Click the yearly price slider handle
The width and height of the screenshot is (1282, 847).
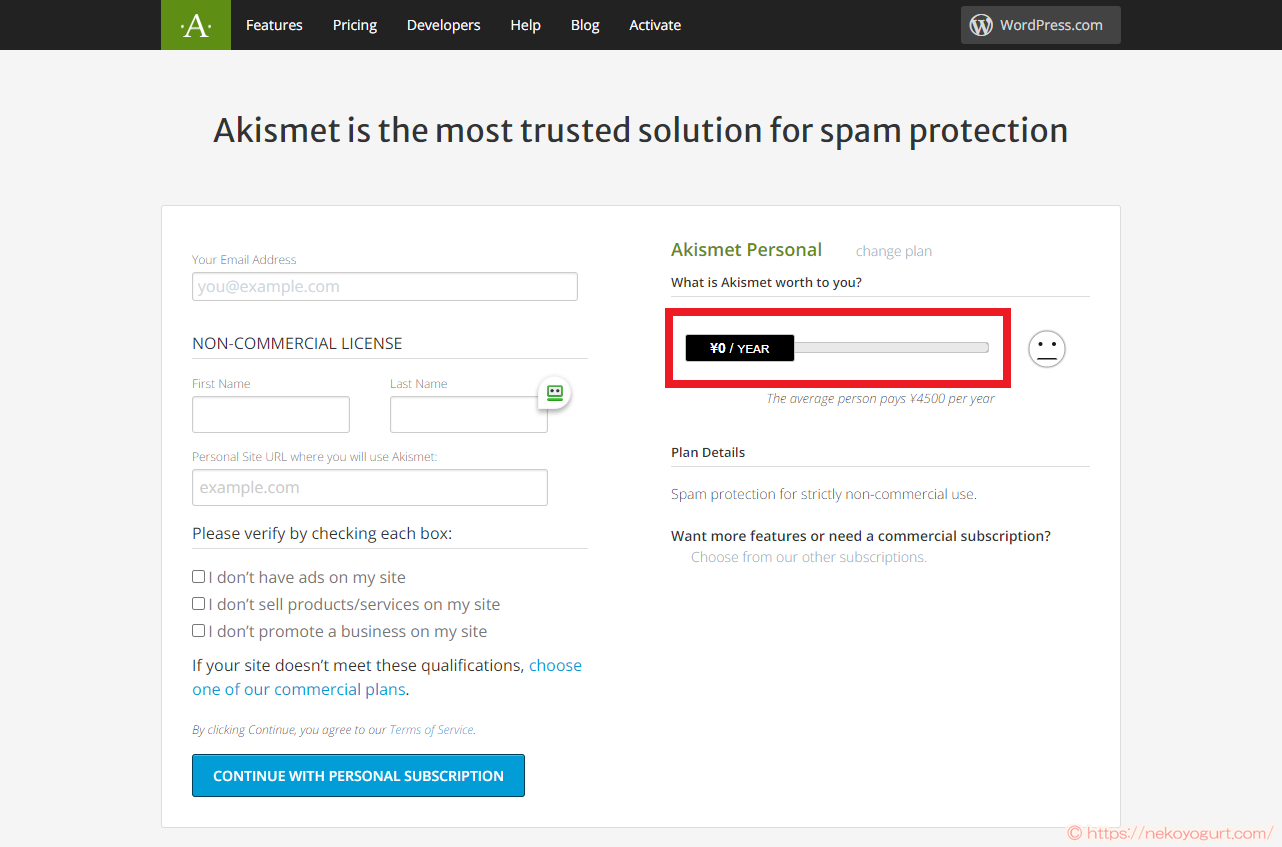click(x=740, y=348)
